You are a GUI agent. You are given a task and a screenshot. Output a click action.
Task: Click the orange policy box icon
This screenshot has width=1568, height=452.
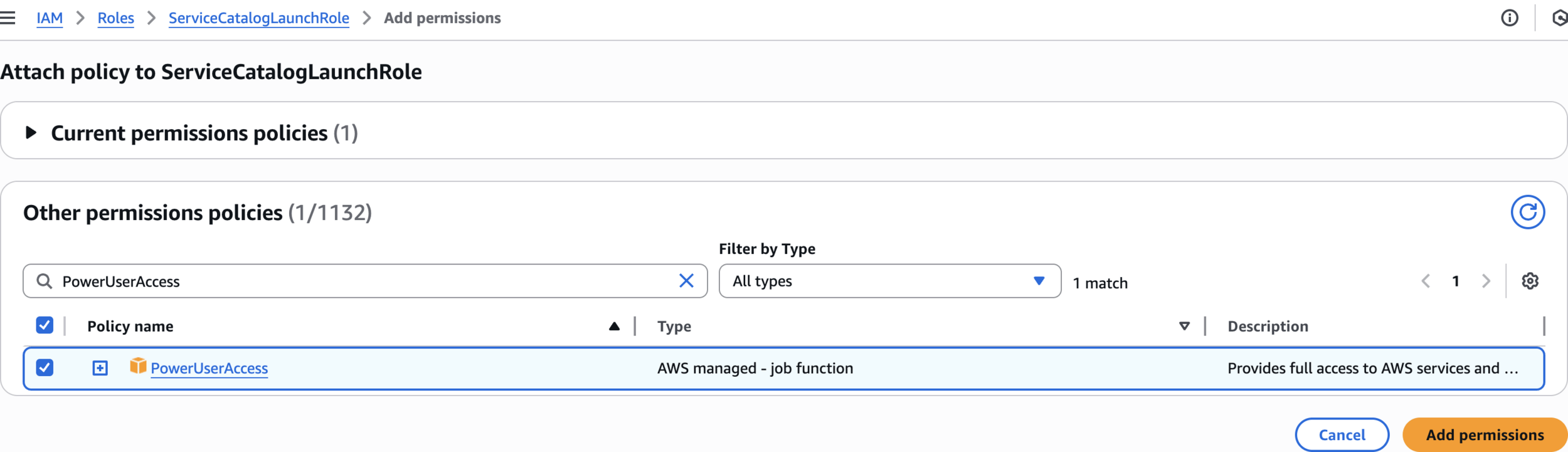[138, 365]
